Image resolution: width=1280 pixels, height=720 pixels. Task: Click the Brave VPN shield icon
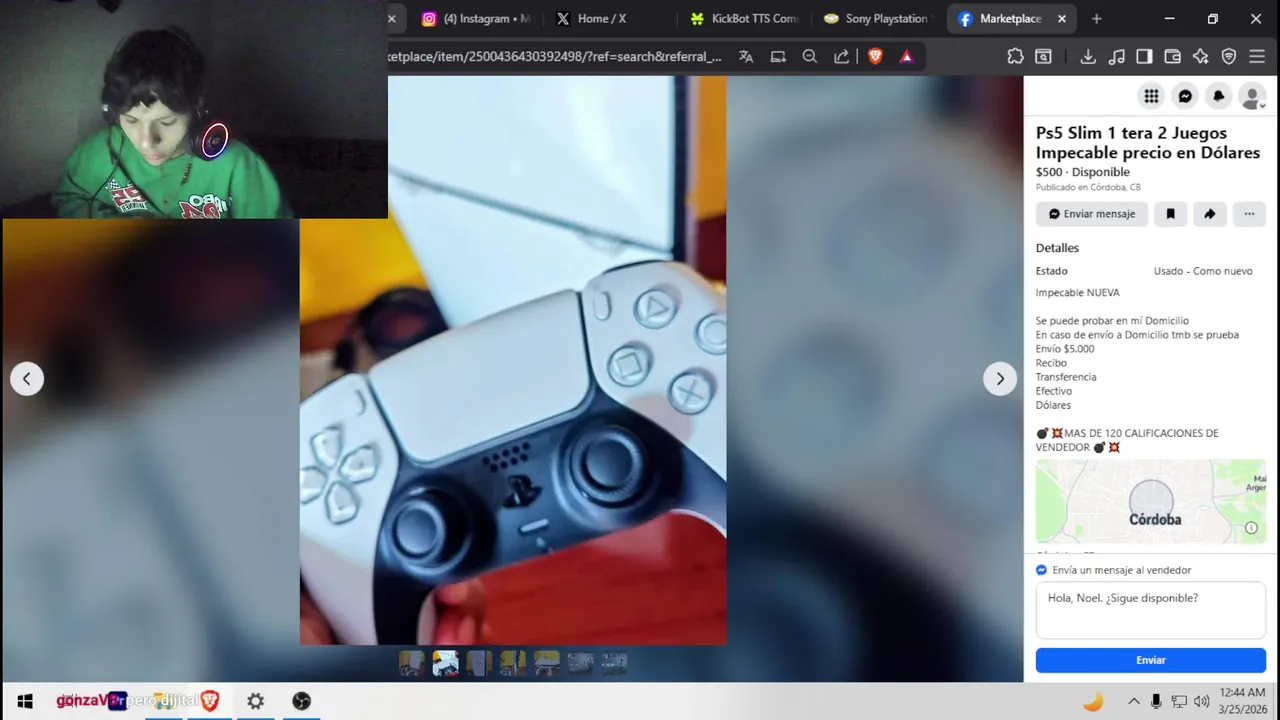point(1229,57)
